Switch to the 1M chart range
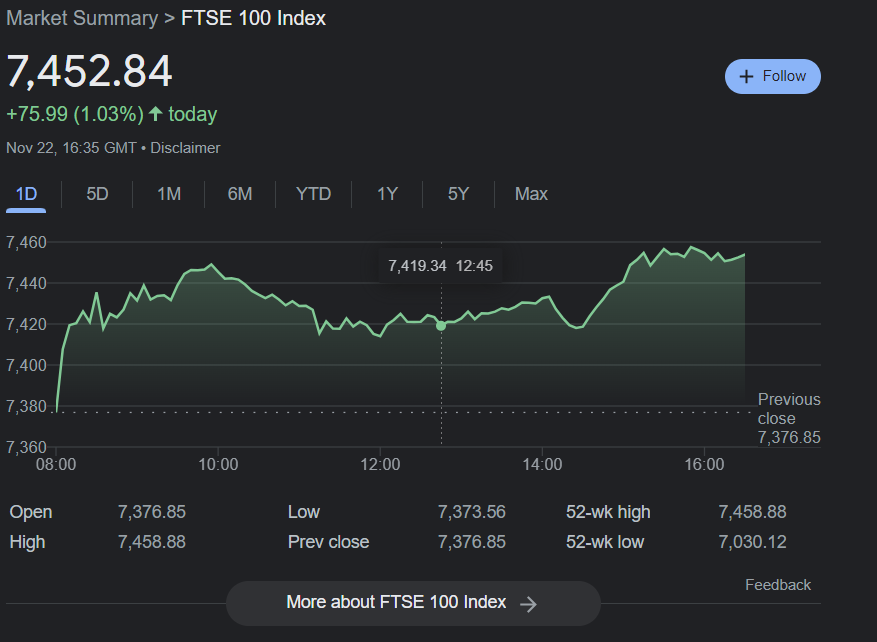The image size is (877, 642). tap(169, 194)
